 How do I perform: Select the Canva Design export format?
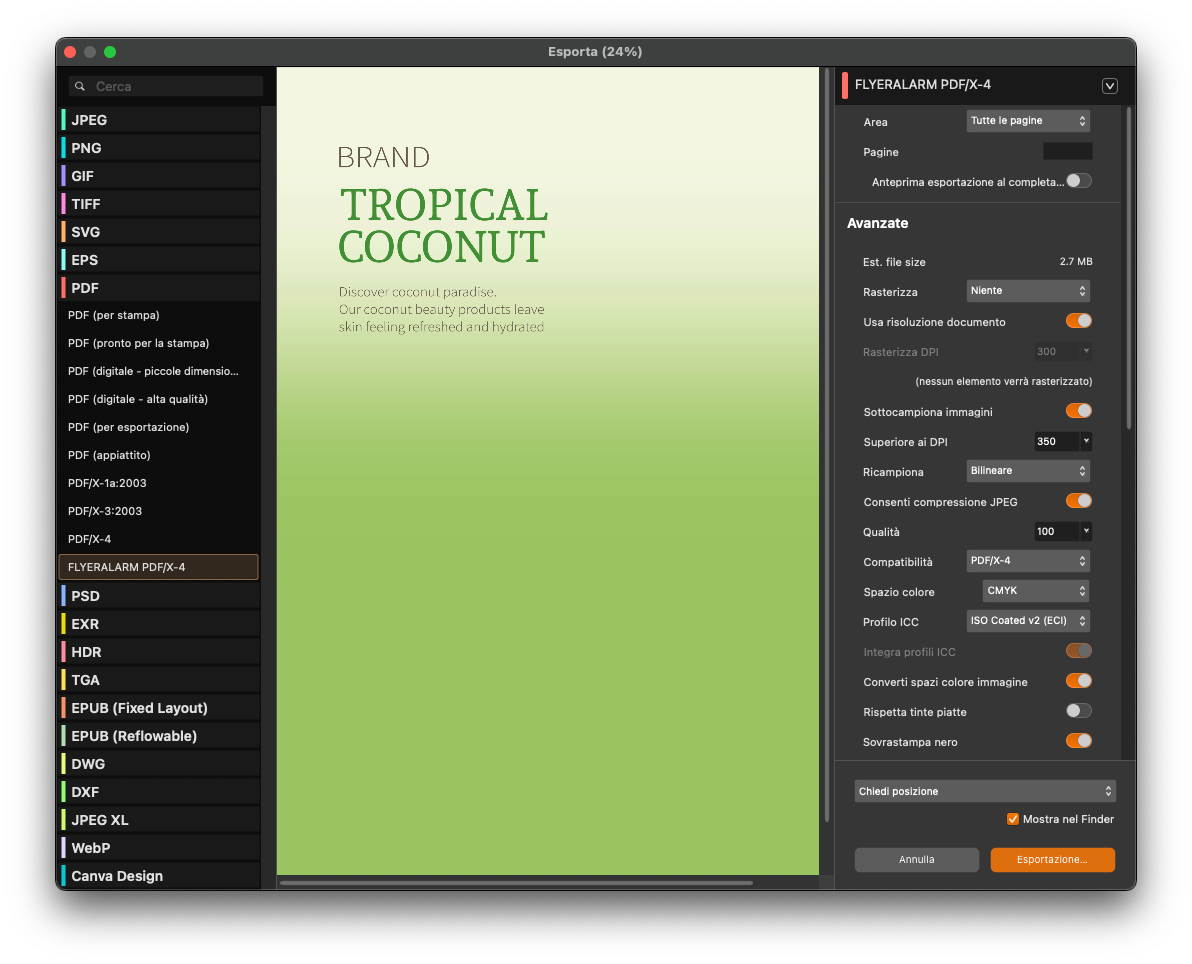[x=160, y=876]
